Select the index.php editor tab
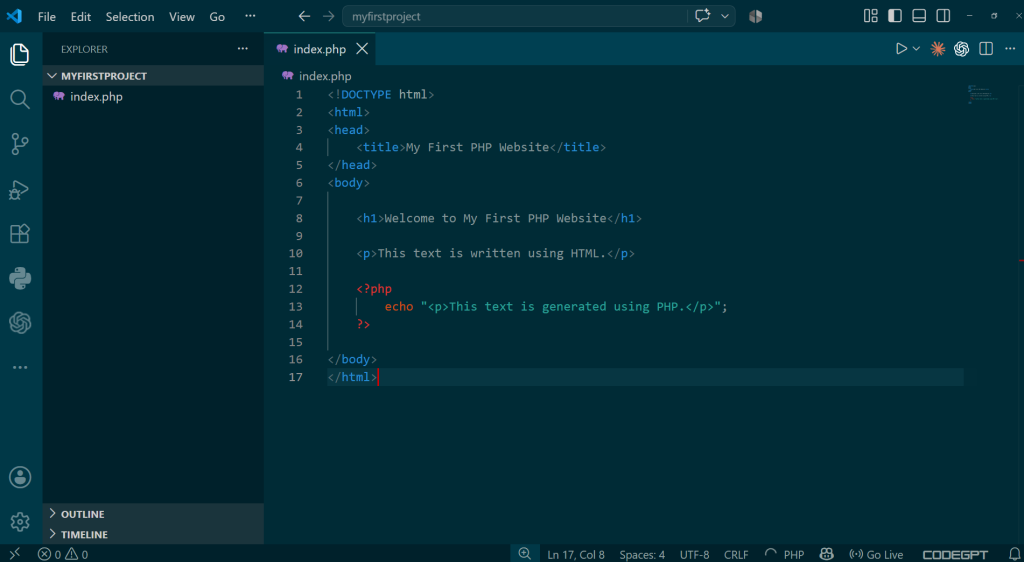This screenshot has height=562, width=1024. click(x=319, y=49)
